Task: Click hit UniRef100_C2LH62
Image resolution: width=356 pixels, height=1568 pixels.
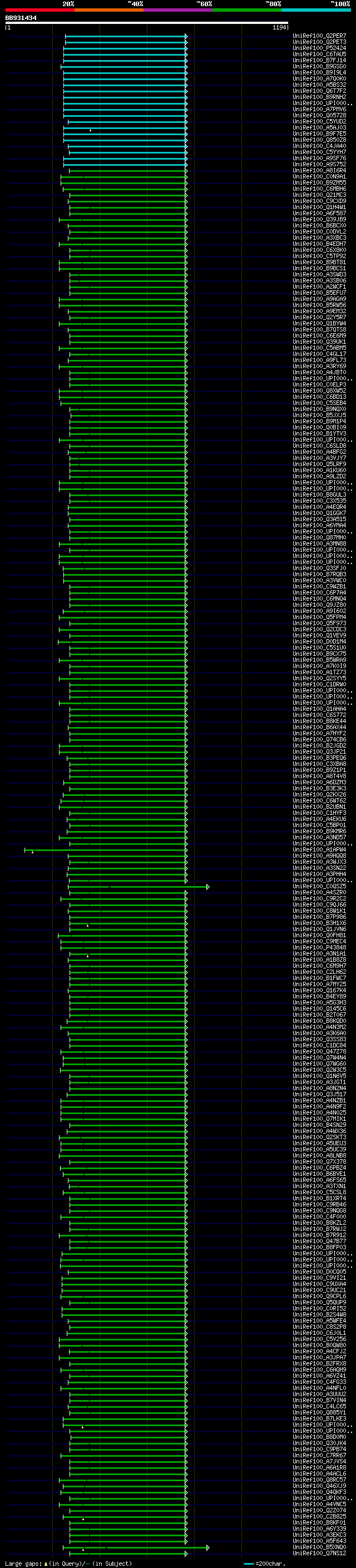Action: point(319,972)
